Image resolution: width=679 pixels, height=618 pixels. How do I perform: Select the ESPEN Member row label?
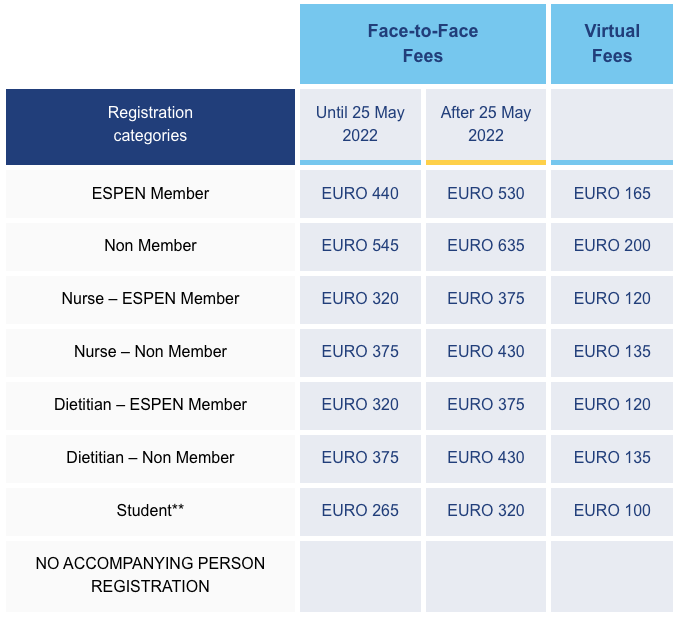pos(150,194)
